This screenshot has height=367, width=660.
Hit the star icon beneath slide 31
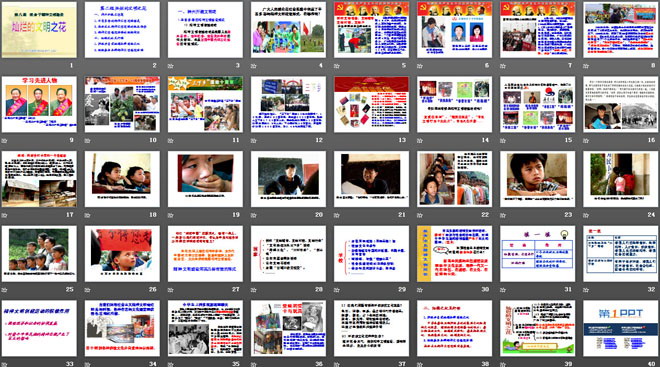tap(503, 290)
